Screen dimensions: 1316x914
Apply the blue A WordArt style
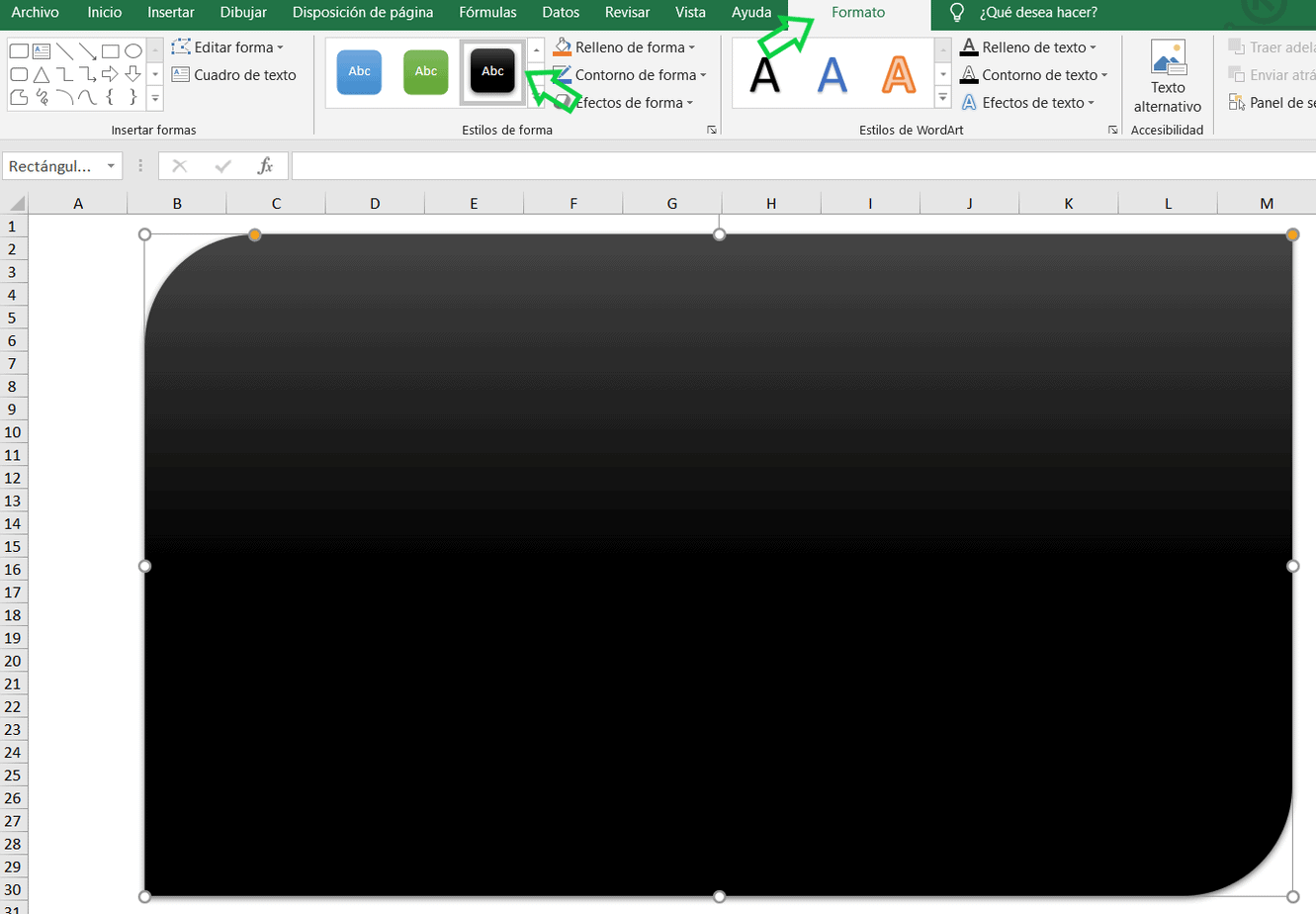(x=833, y=74)
